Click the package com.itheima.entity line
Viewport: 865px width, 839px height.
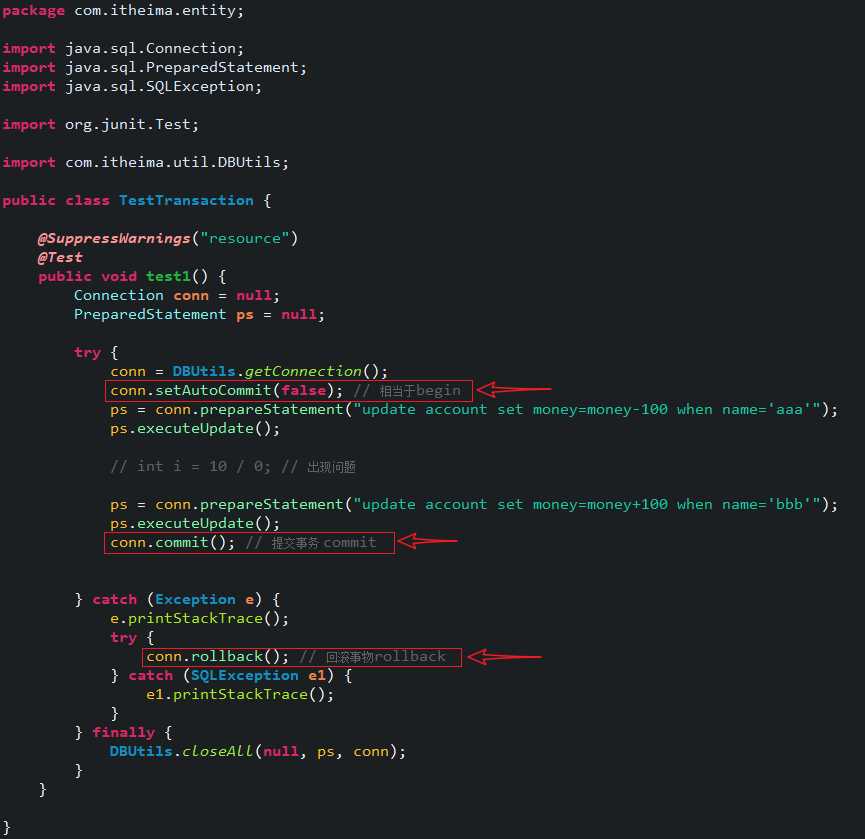tap(123, 10)
